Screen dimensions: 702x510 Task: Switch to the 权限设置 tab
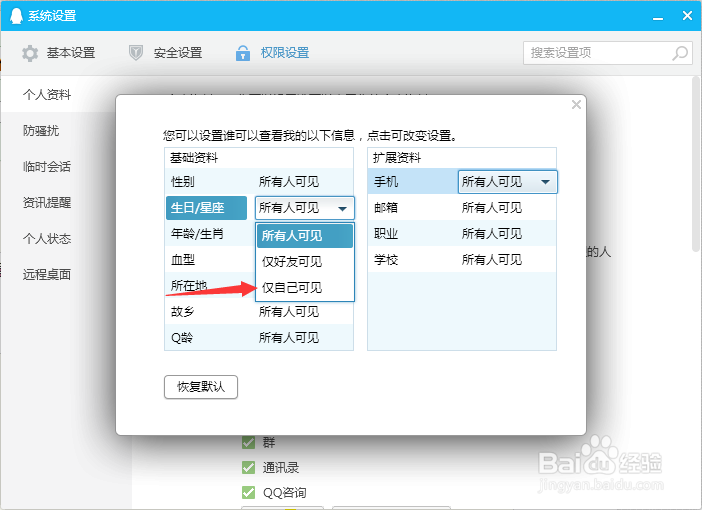tap(273, 53)
